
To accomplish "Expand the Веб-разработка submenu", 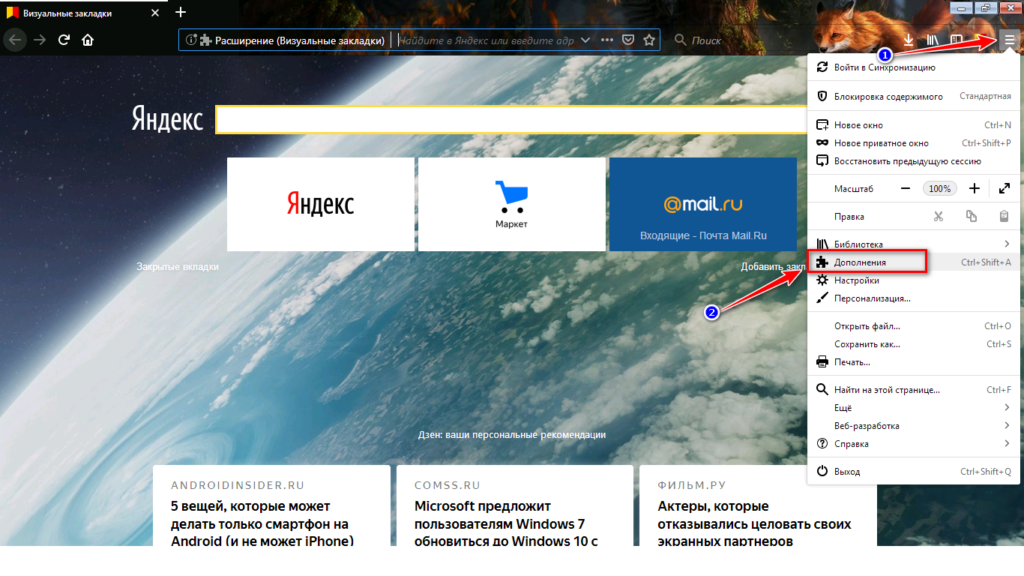I will tap(913, 426).
